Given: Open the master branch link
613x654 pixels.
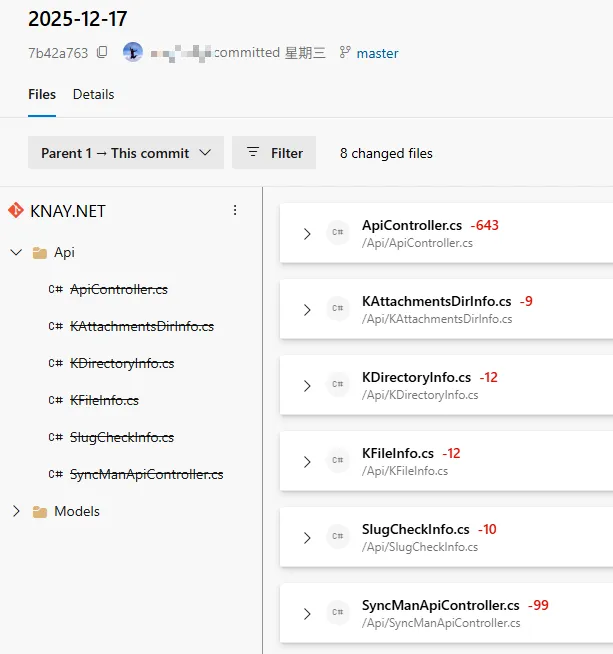Looking at the screenshot, I should point(377,53).
